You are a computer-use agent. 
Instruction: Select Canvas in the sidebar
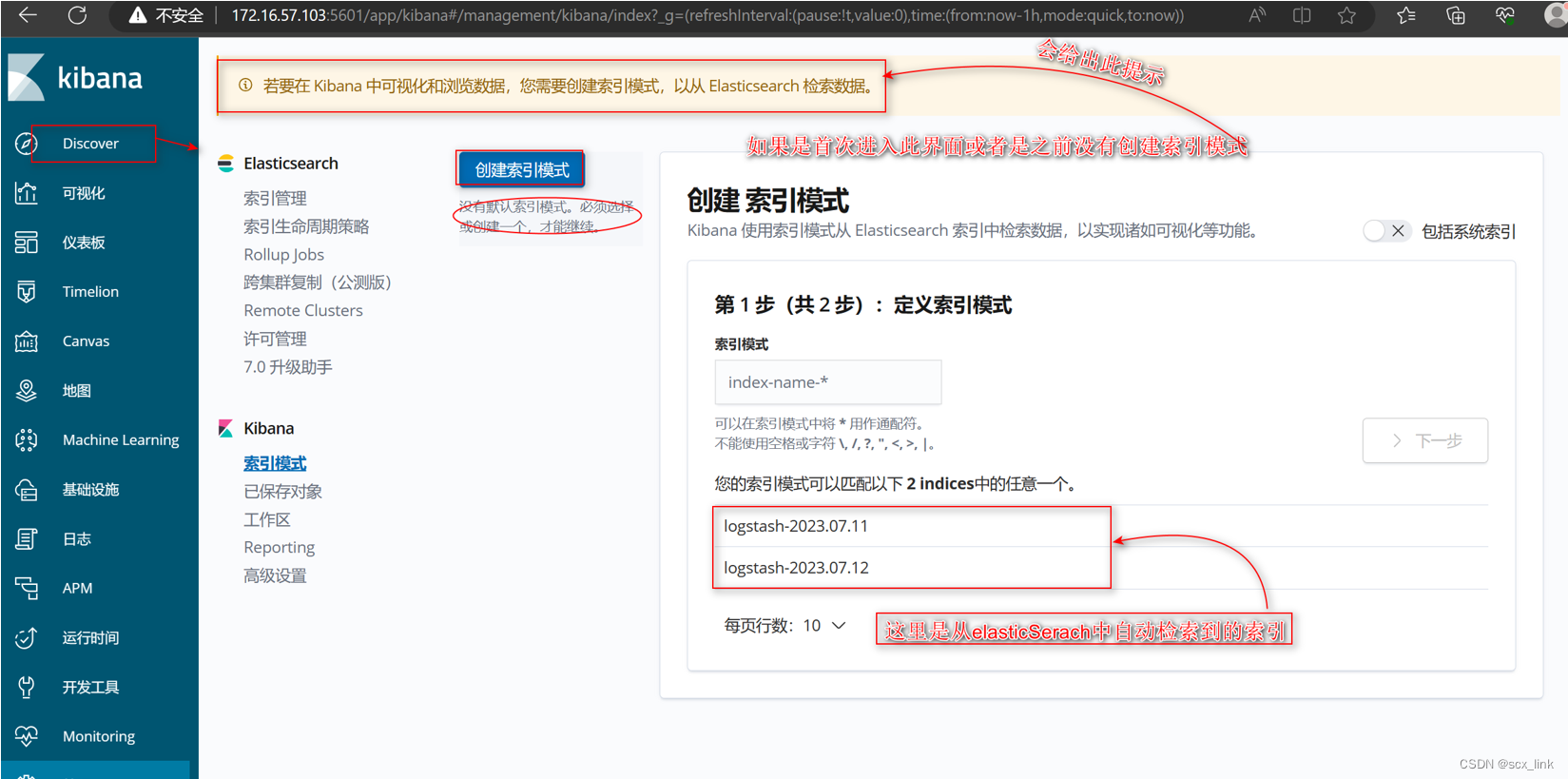coord(86,341)
